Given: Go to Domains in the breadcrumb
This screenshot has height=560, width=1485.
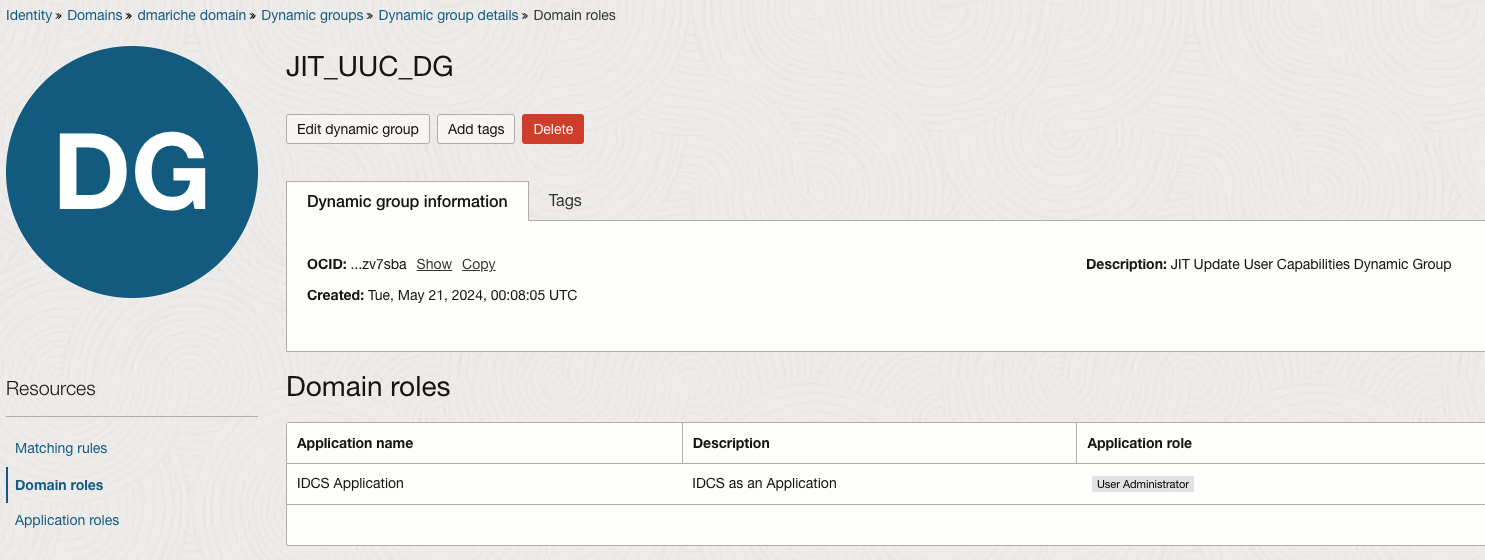Looking at the screenshot, I should pos(94,16).
